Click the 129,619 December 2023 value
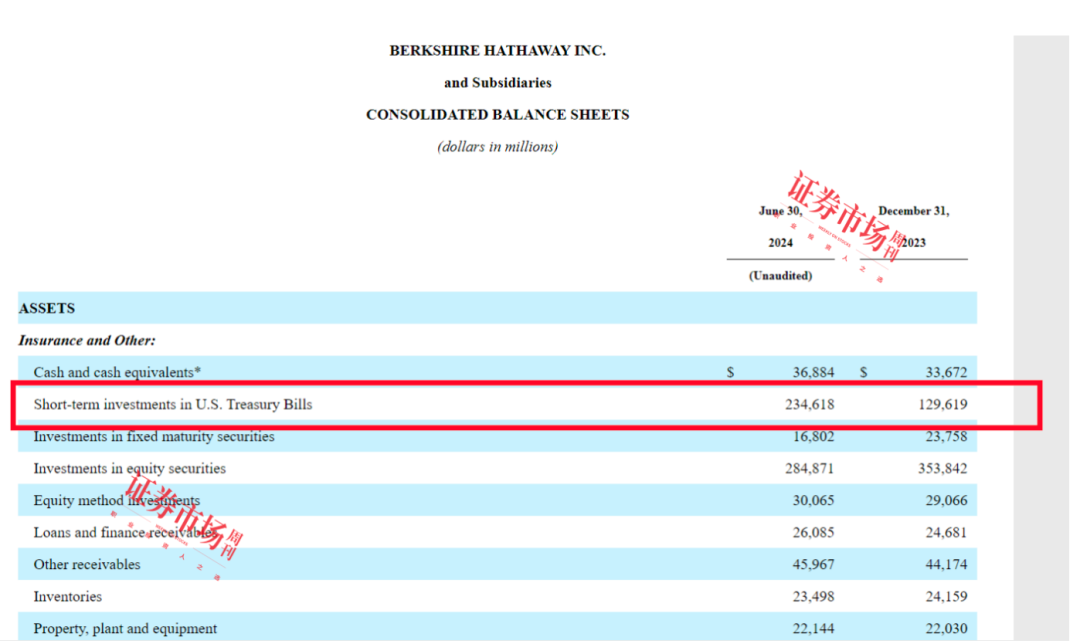The height and width of the screenshot is (644, 1080). coord(942,404)
